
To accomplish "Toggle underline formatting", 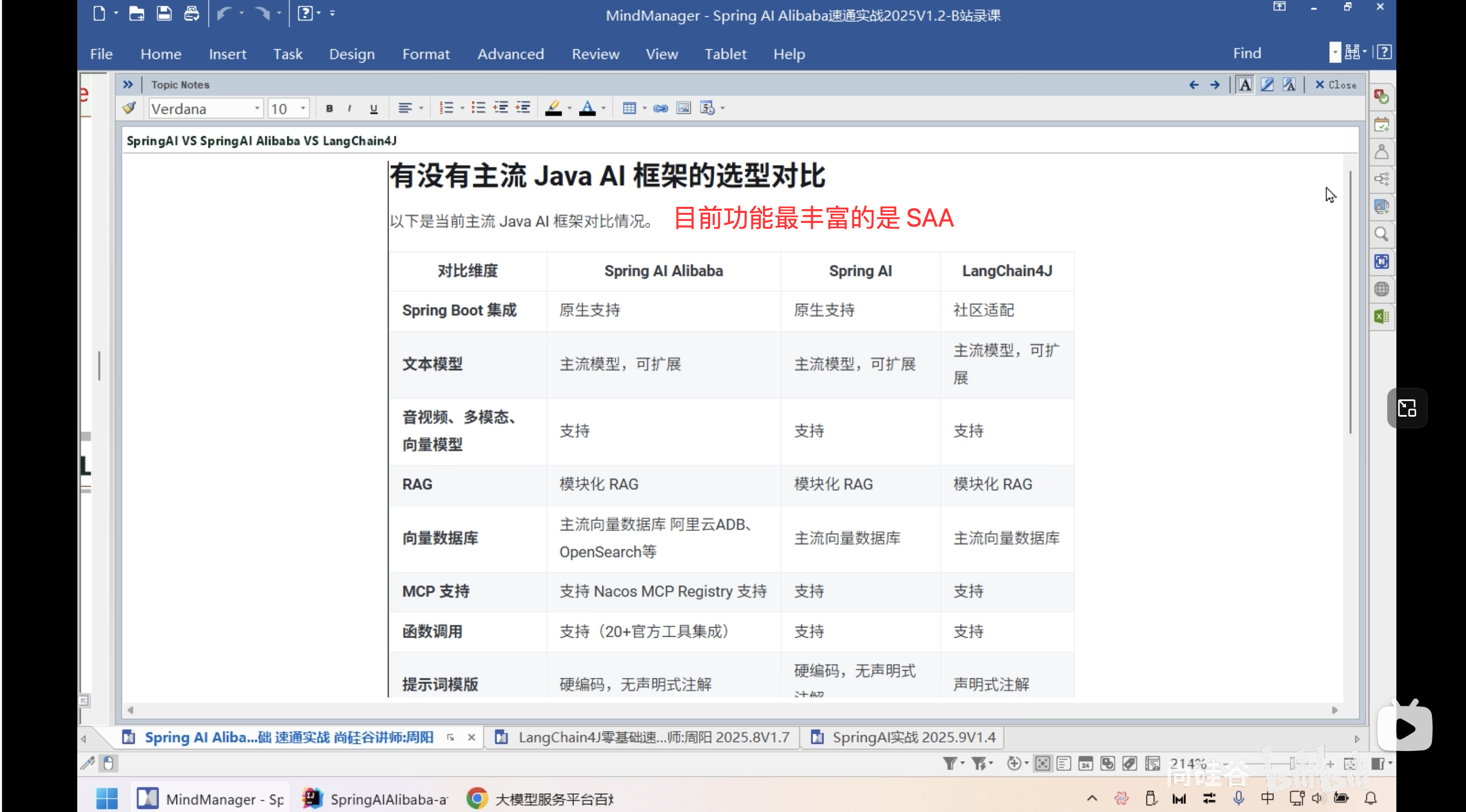I will click(373, 108).
